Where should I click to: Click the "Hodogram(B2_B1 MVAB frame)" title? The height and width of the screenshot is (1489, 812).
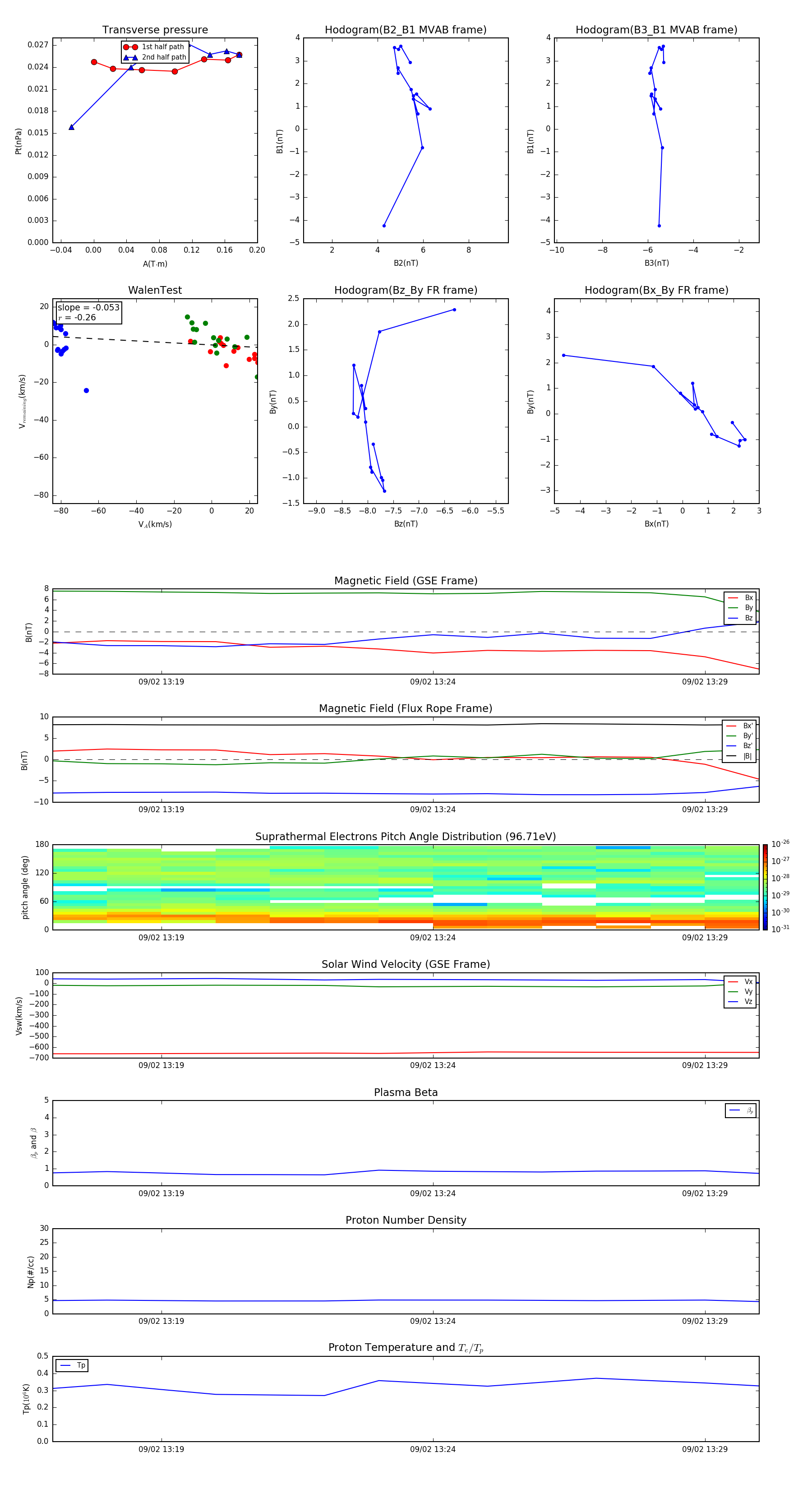point(406,30)
